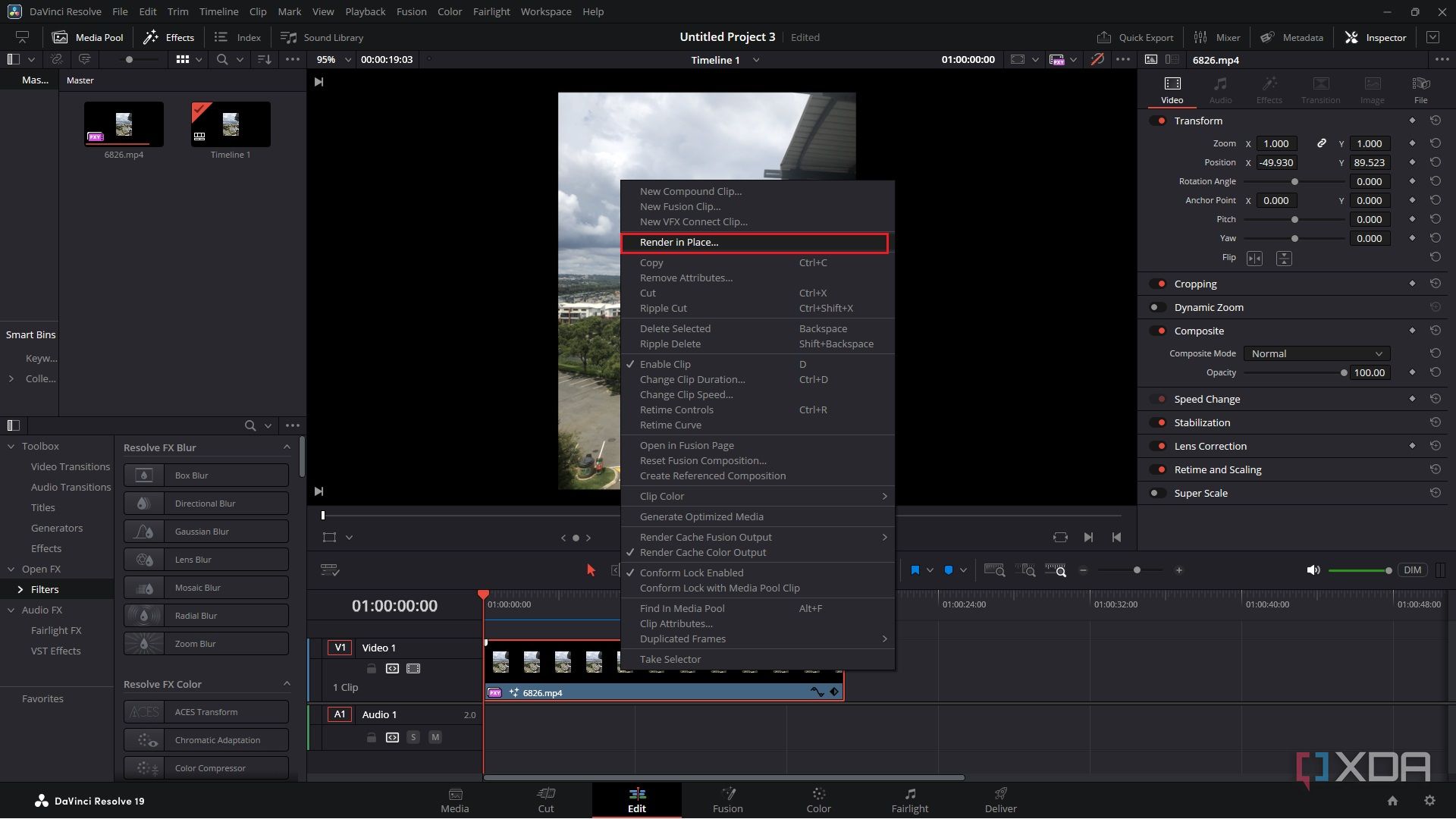Open the Fairlight menu in menu bar
This screenshot has width=1456, height=819.
tap(491, 11)
